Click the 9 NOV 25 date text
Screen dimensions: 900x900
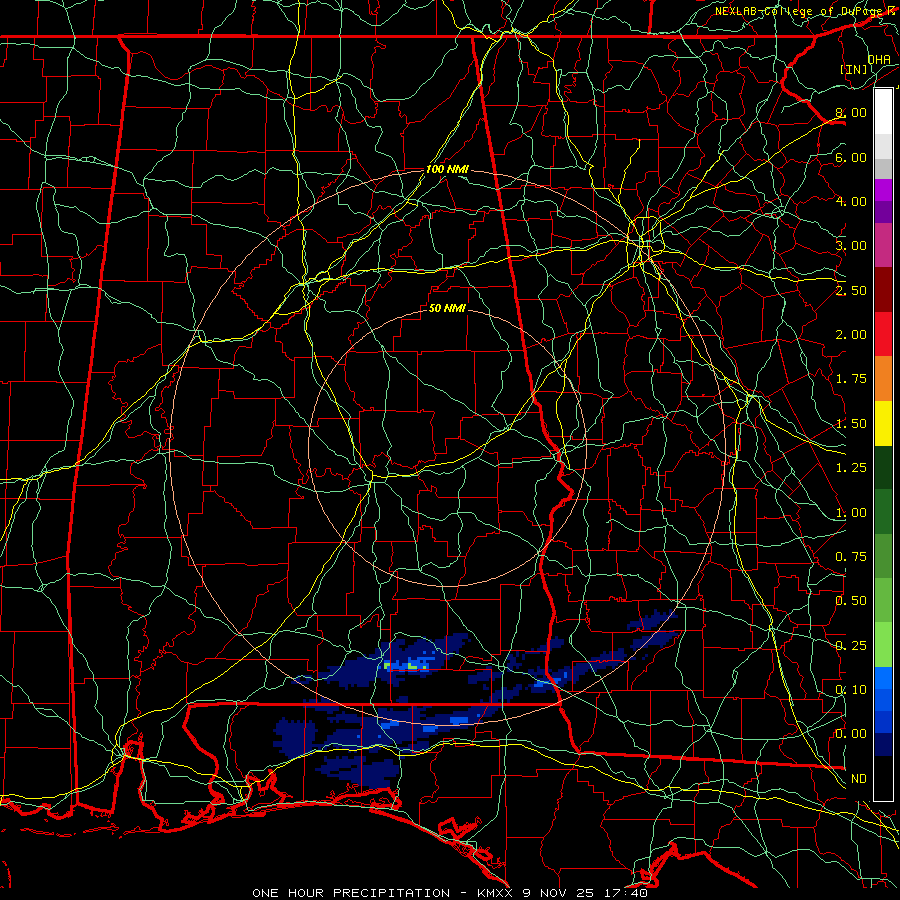[x=558, y=893]
